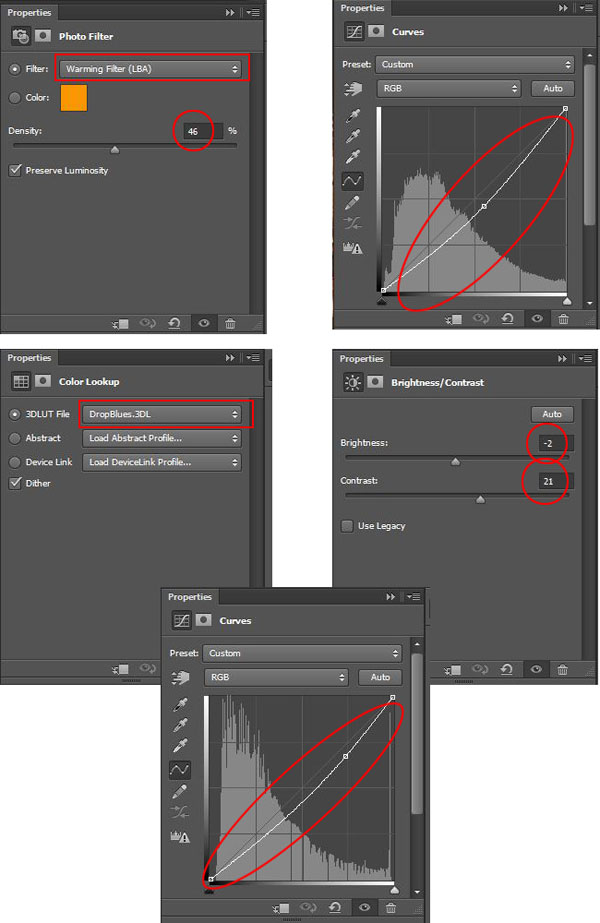This screenshot has height=923, width=600.
Task: Open the Photo Filter panel flyout menu
Action: pos(254,12)
